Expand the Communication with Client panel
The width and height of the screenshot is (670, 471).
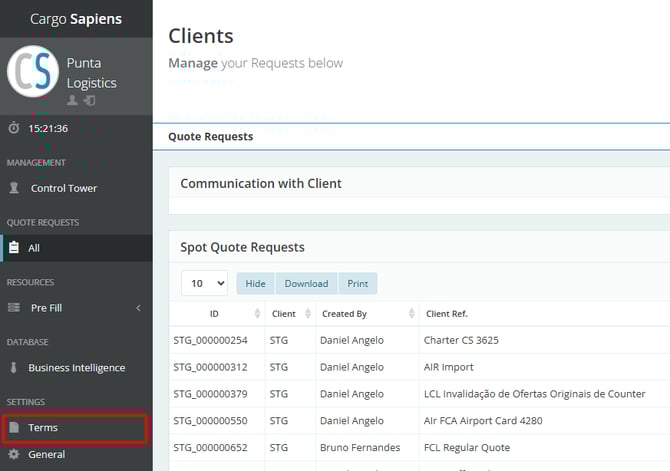coord(261,184)
